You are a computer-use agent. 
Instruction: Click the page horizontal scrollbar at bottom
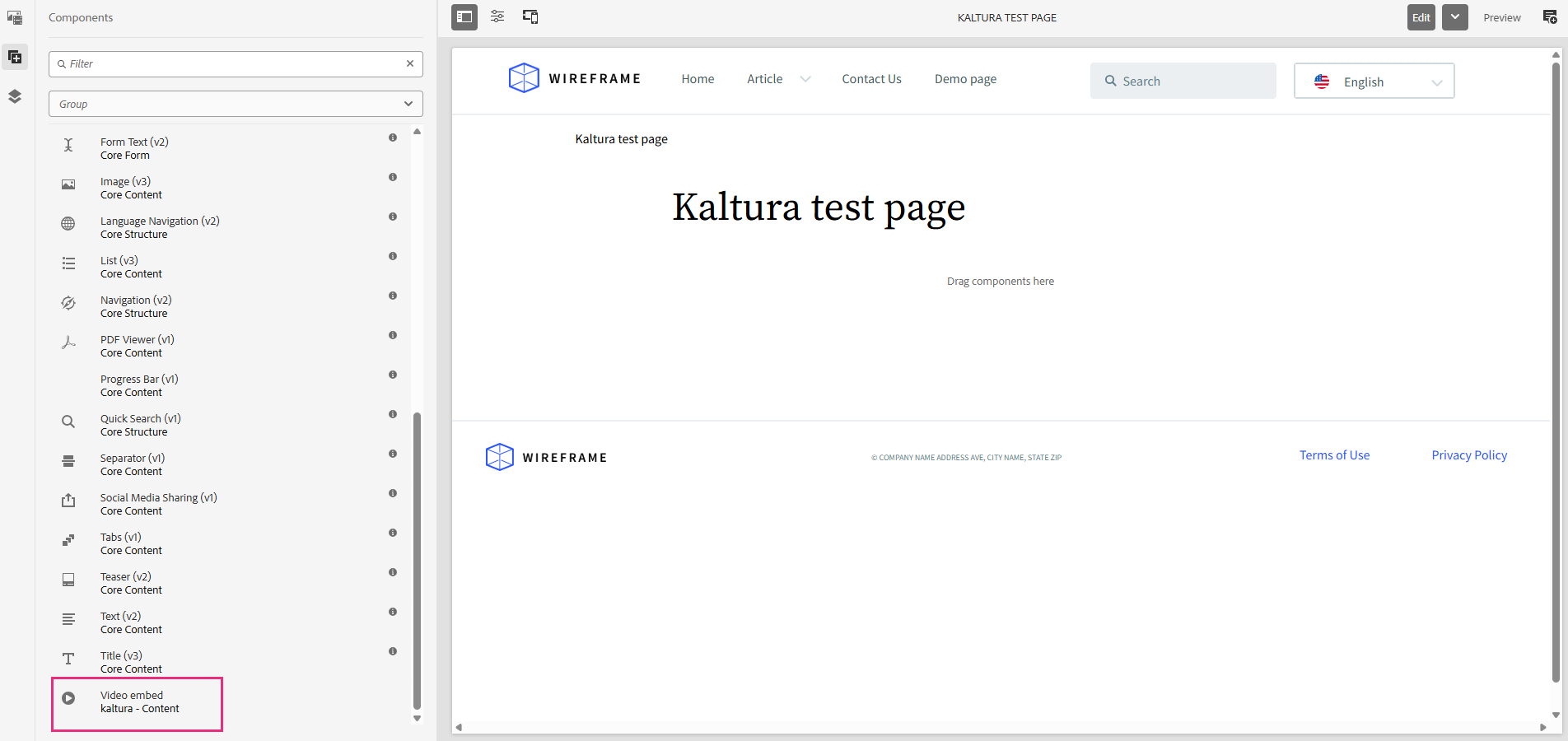(1001, 727)
